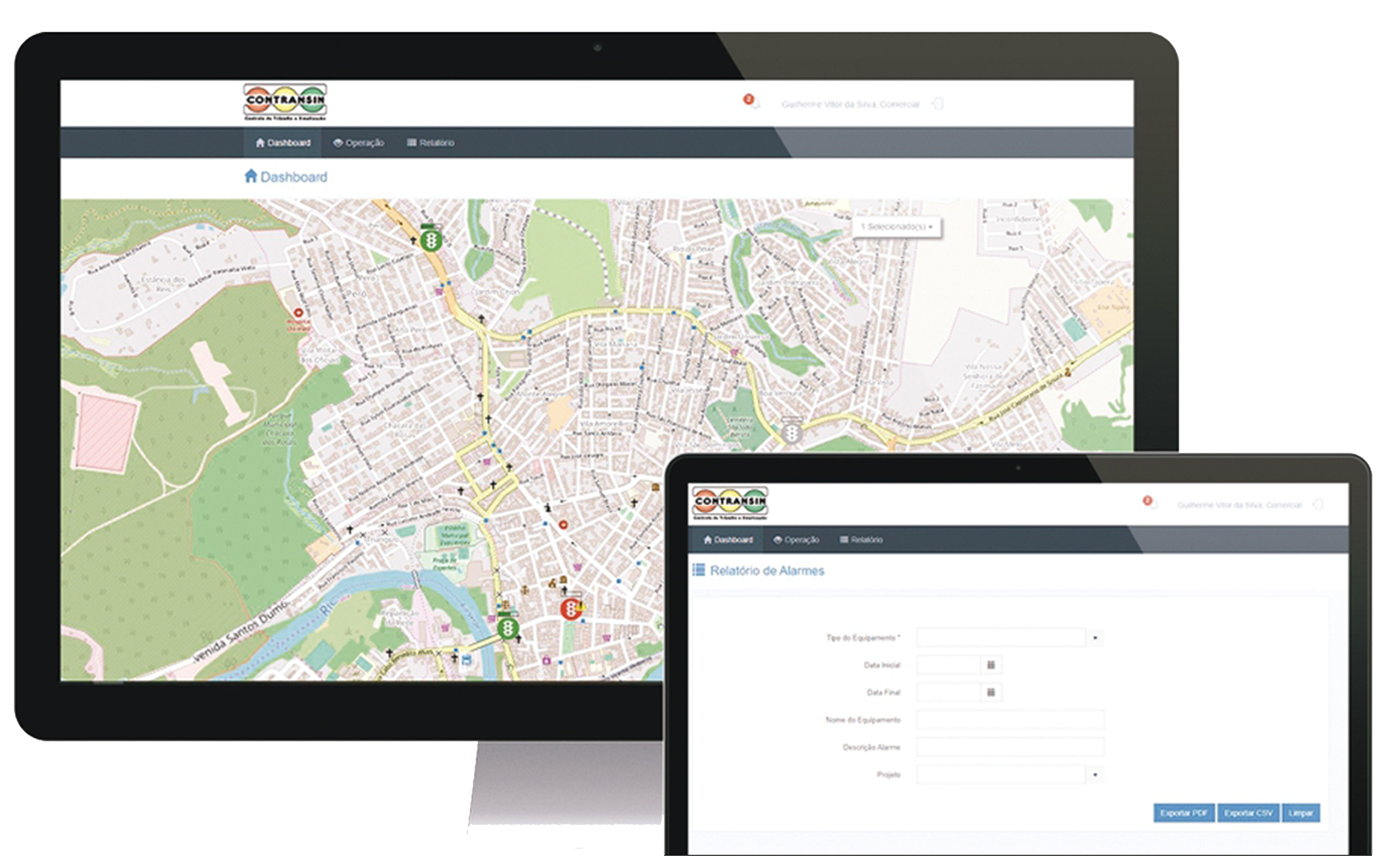1387x868 pixels.
Task: Click the Relatório de Alarmes list icon
Action: pos(699,570)
